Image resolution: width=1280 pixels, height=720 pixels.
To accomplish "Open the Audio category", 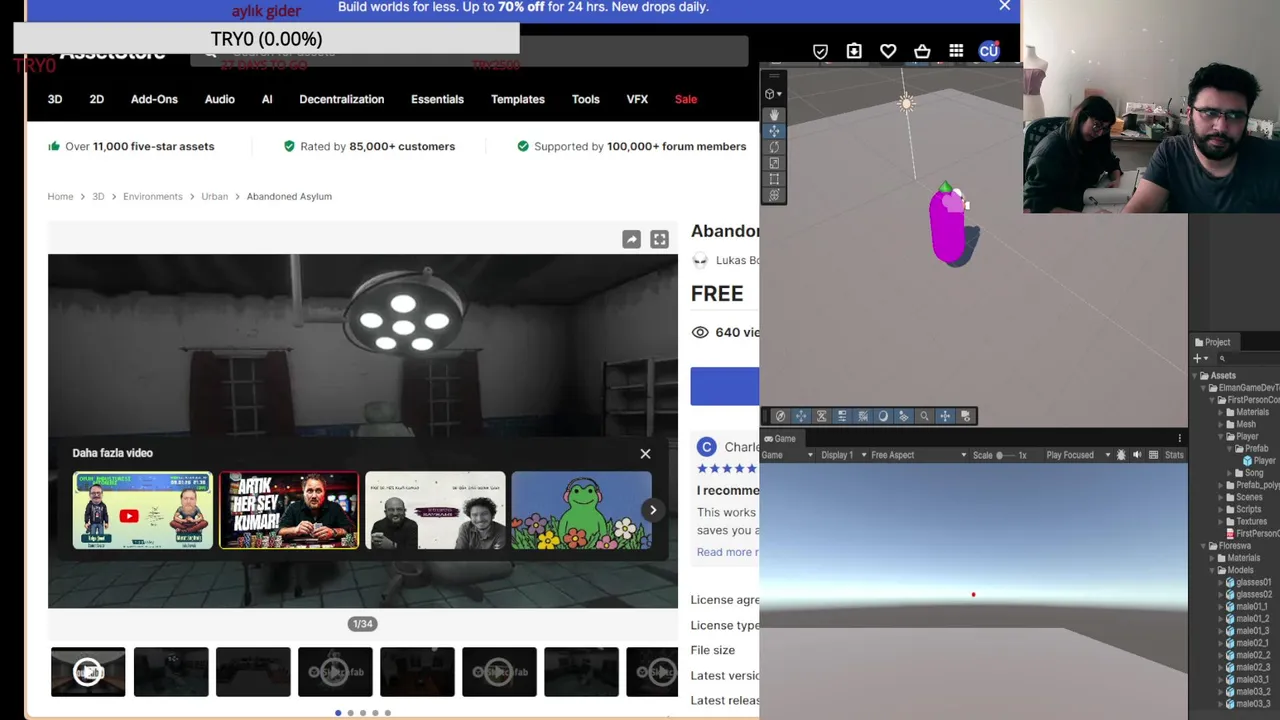I will pos(220,99).
